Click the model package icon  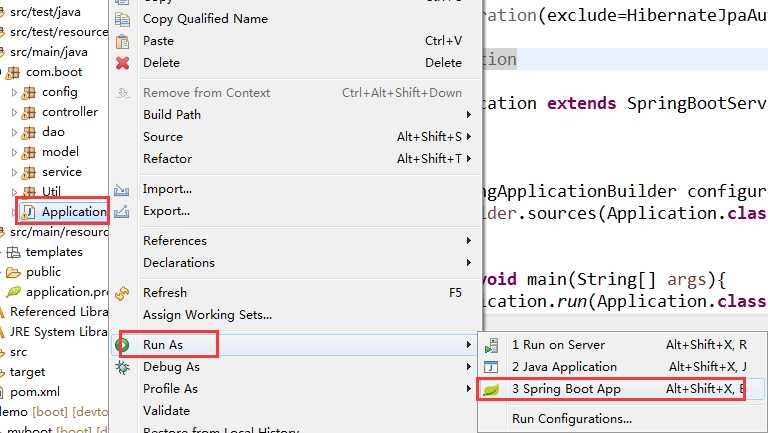28,152
